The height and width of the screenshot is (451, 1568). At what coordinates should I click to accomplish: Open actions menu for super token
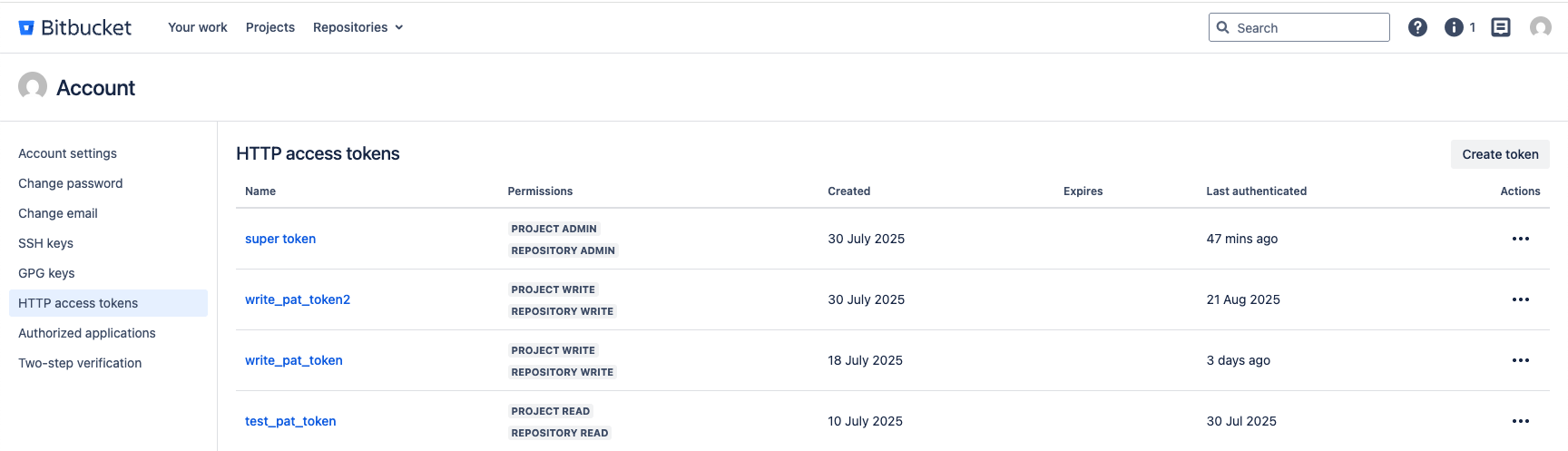coord(1520,239)
